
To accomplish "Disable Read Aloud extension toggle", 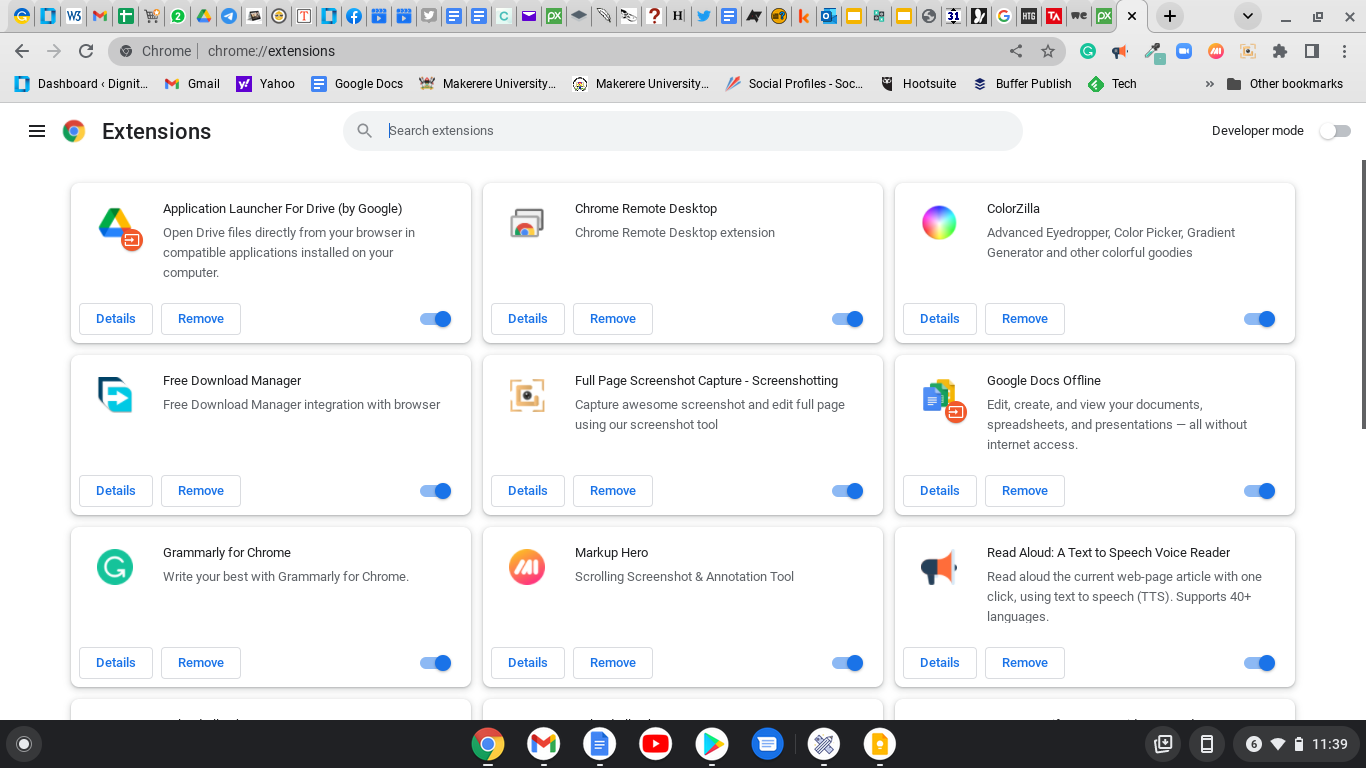I will tap(1260, 663).
